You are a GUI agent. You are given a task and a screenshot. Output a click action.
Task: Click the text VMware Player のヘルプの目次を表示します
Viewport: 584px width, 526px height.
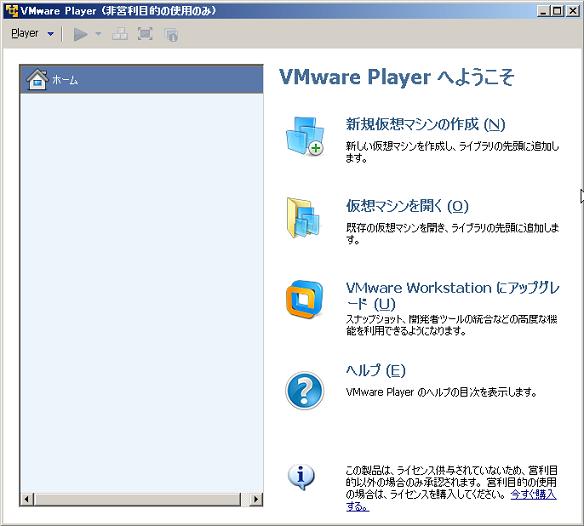[x=441, y=392]
